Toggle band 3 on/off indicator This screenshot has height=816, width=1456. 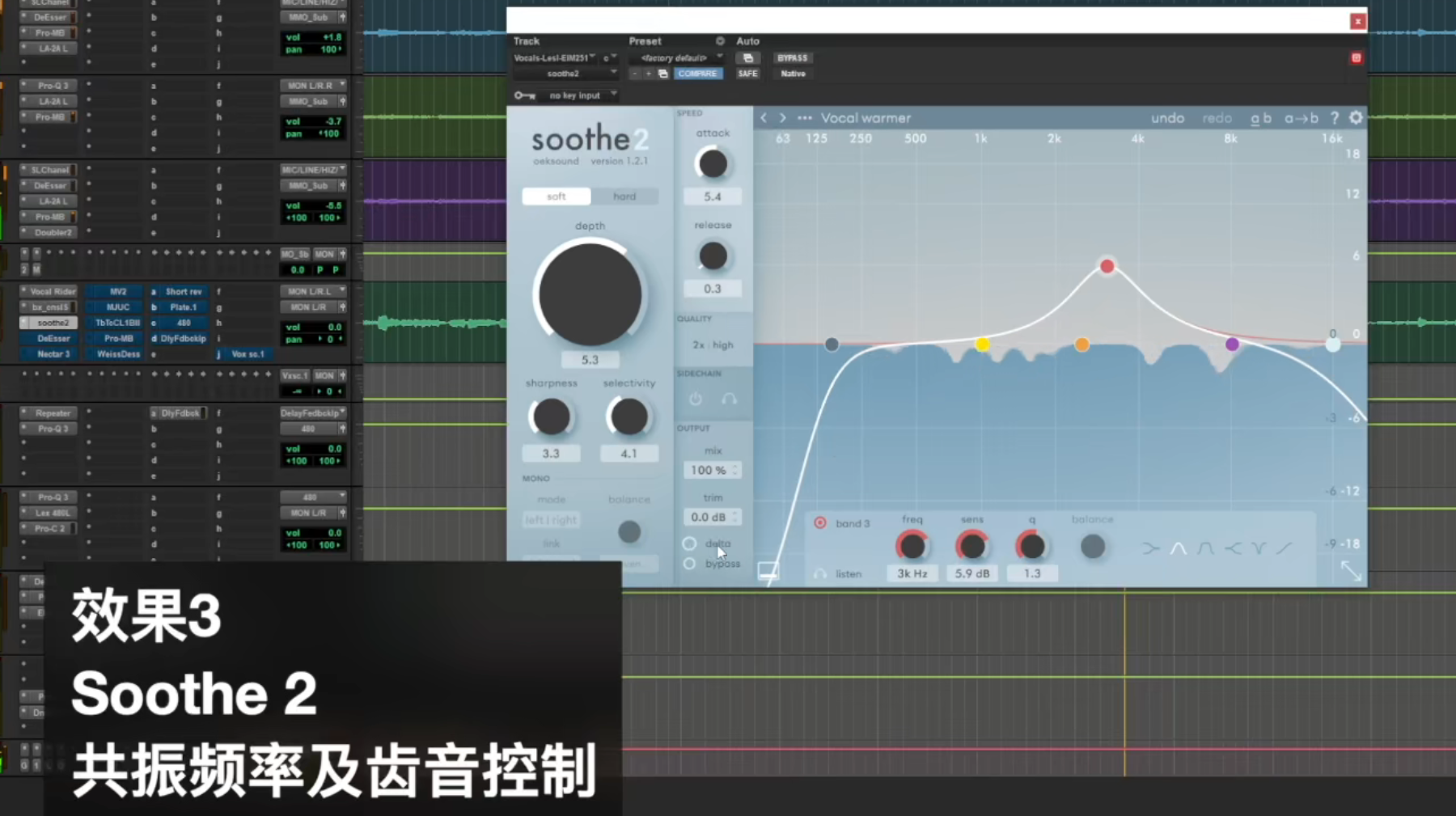[820, 523]
